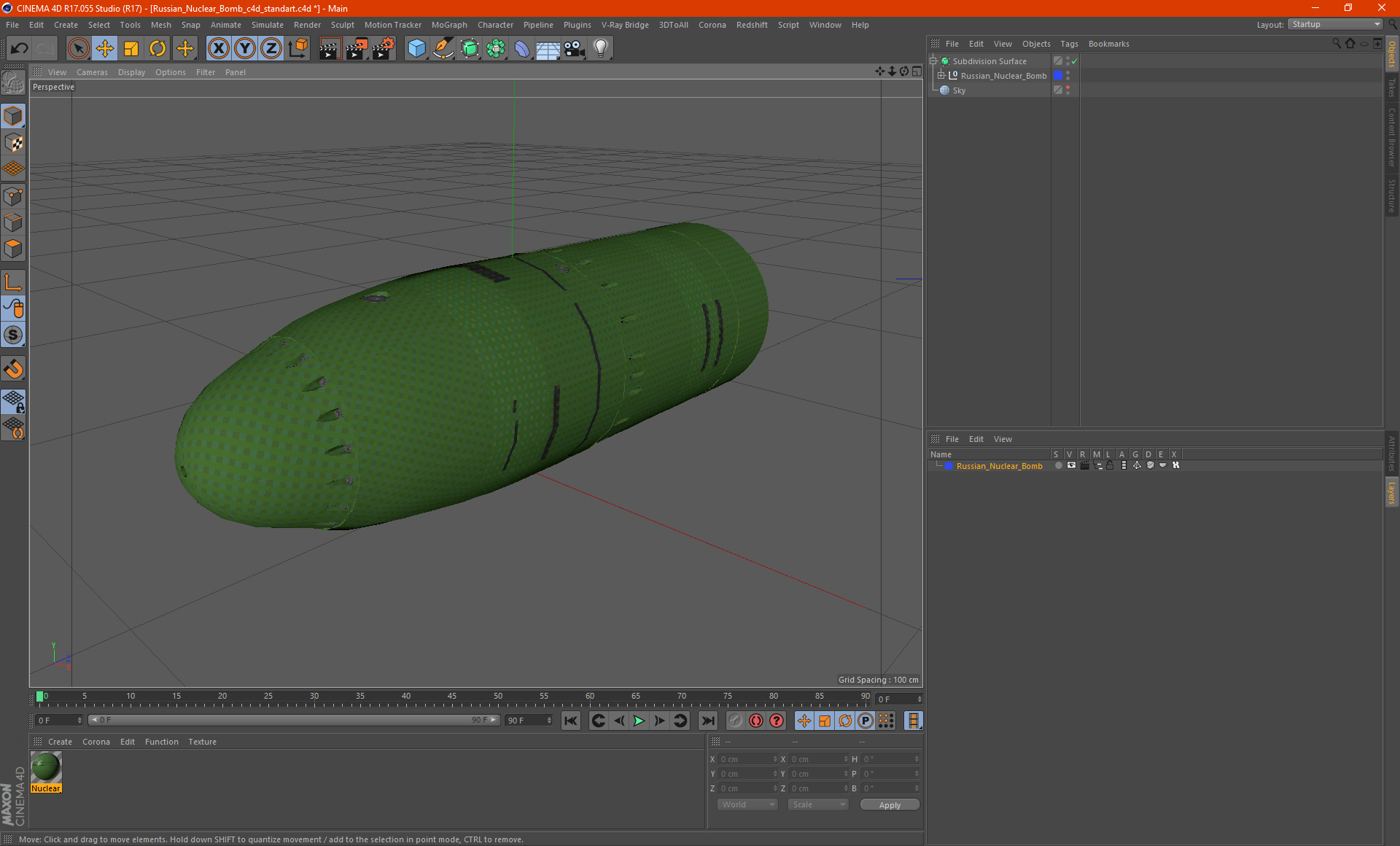Toggle the Y axis lock
Screen dimensions: 1400x846
(x=245, y=49)
